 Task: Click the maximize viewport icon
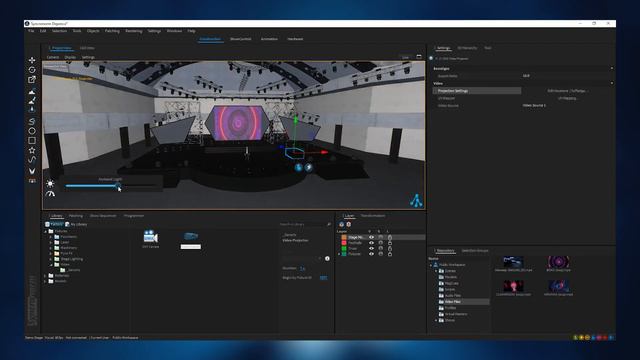[419, 57]
